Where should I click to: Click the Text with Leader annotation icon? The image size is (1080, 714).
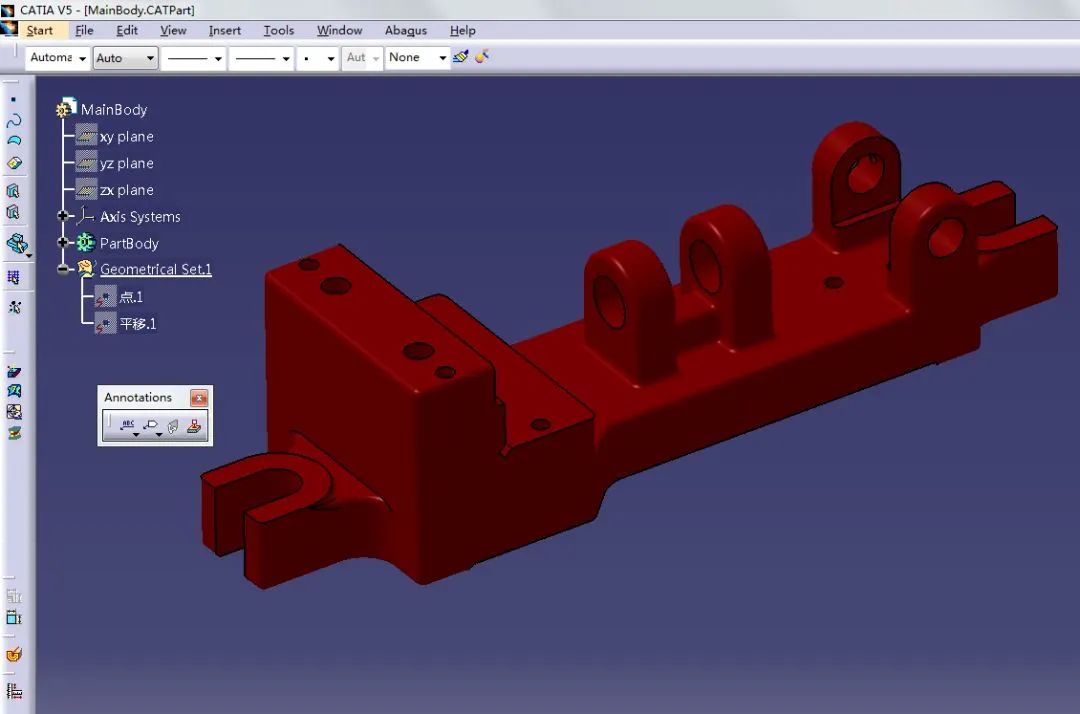[127, 425]
